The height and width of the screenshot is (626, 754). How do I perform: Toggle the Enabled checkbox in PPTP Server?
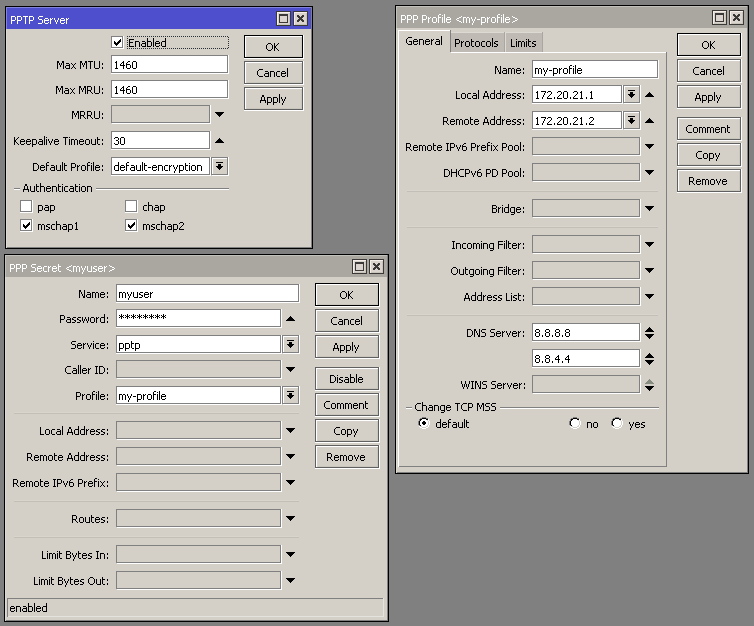[x=118, y=43]
